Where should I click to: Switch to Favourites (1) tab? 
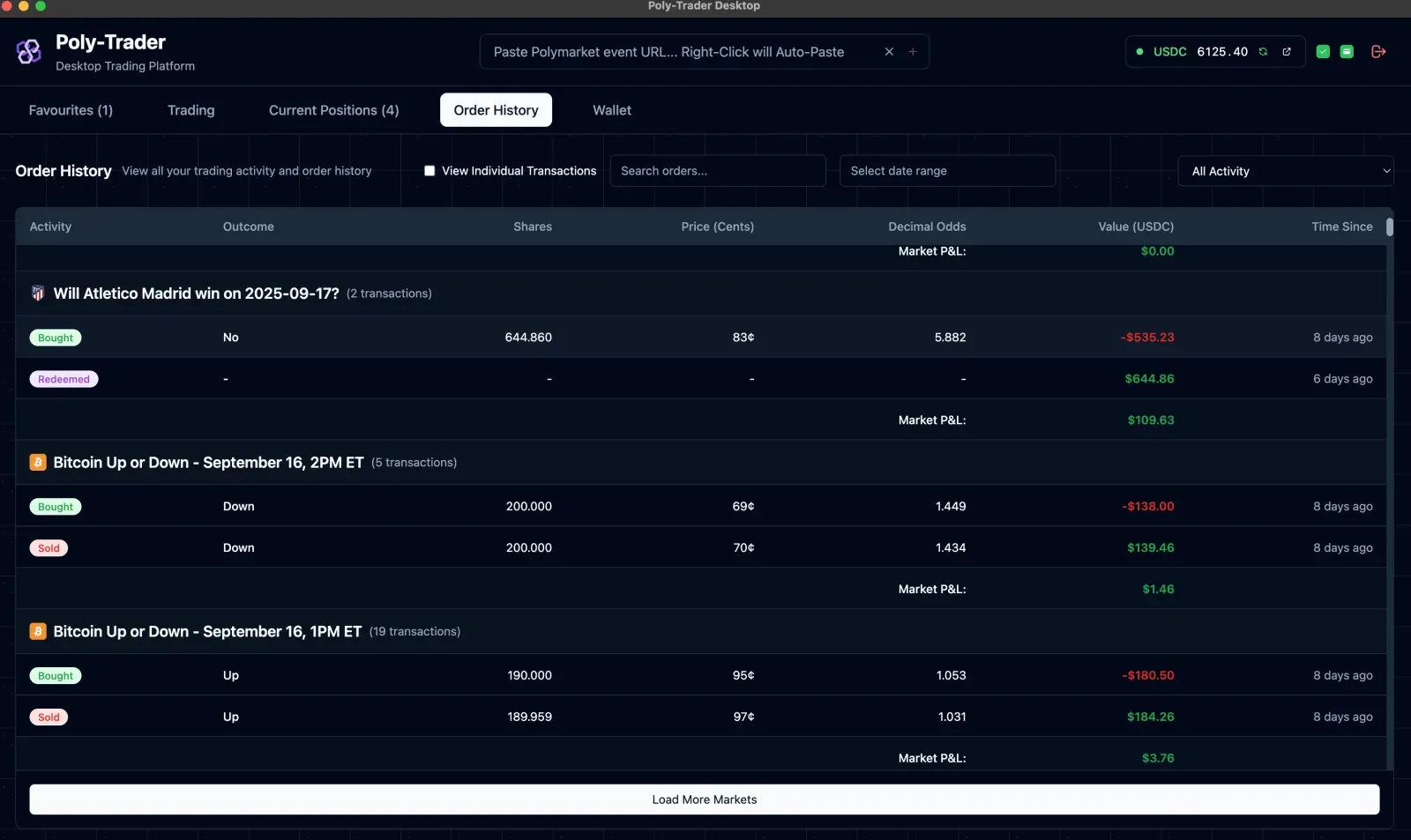click(x=71, y=110)
